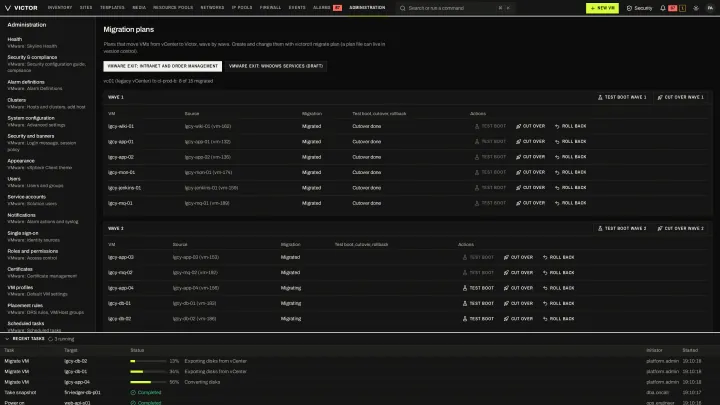Open Alarm definitions sidebar item
Image resolution: width=720 pixels, height=405 pixels.
(x=47, y=85)
